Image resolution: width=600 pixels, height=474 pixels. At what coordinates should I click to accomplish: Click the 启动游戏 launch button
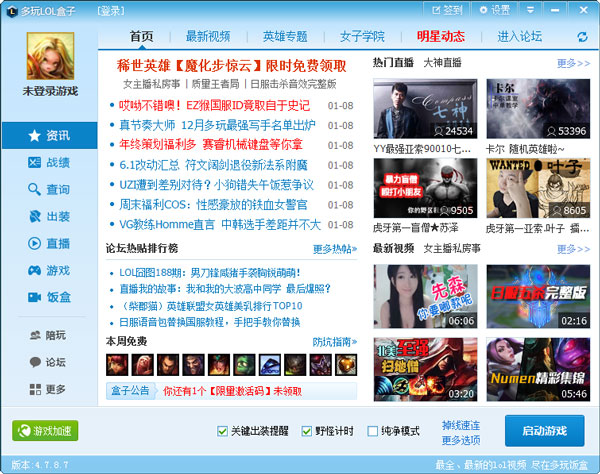click(x=545, y=431)
